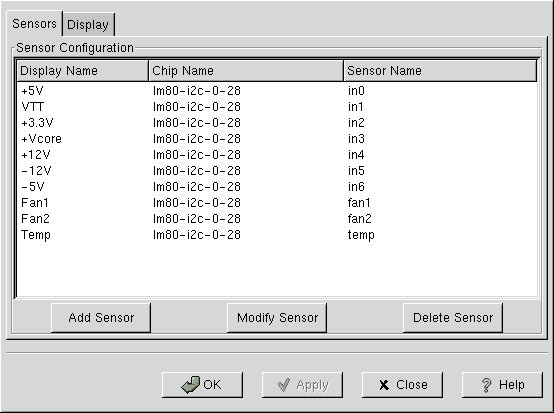Click Add Sensor button
This screenshot has width=554, height=413.
point(101,318)
